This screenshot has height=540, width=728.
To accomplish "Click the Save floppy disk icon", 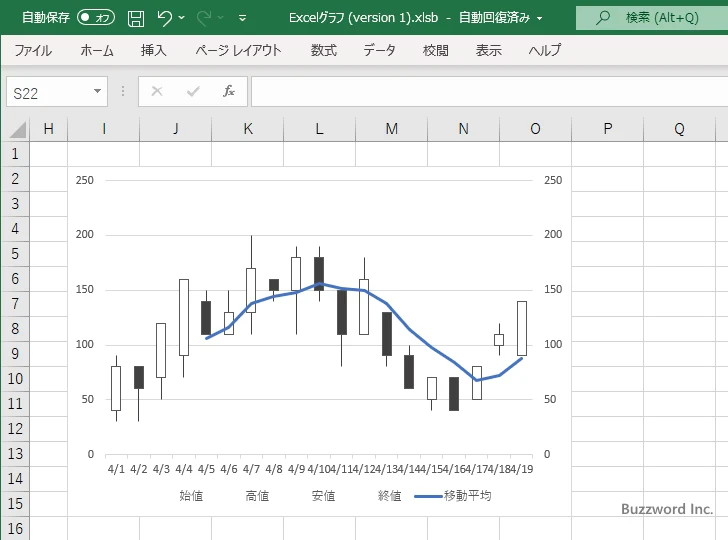I will click(x=136, y=18).
